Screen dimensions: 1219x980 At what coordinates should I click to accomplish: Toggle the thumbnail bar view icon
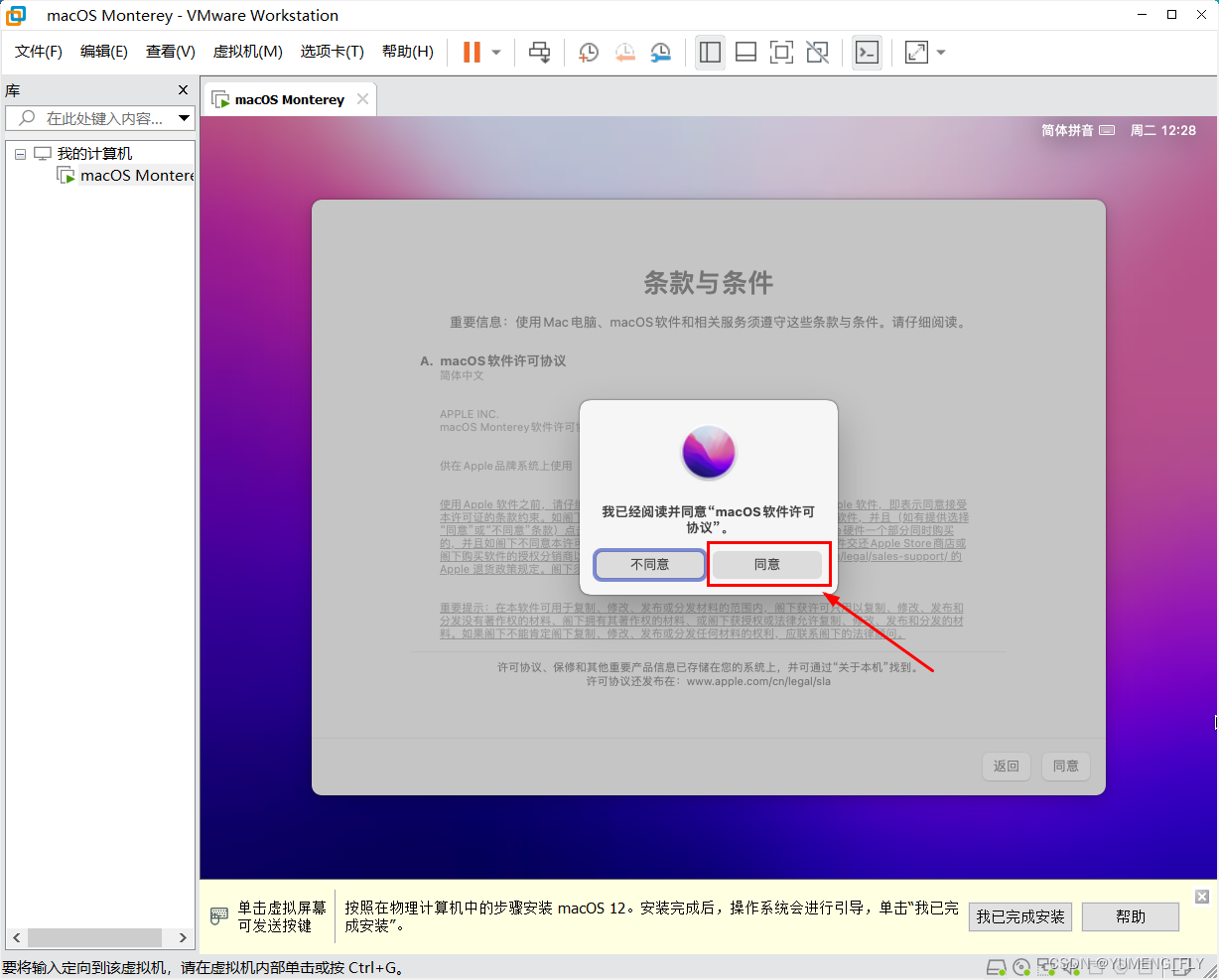(x=745, y=52)
